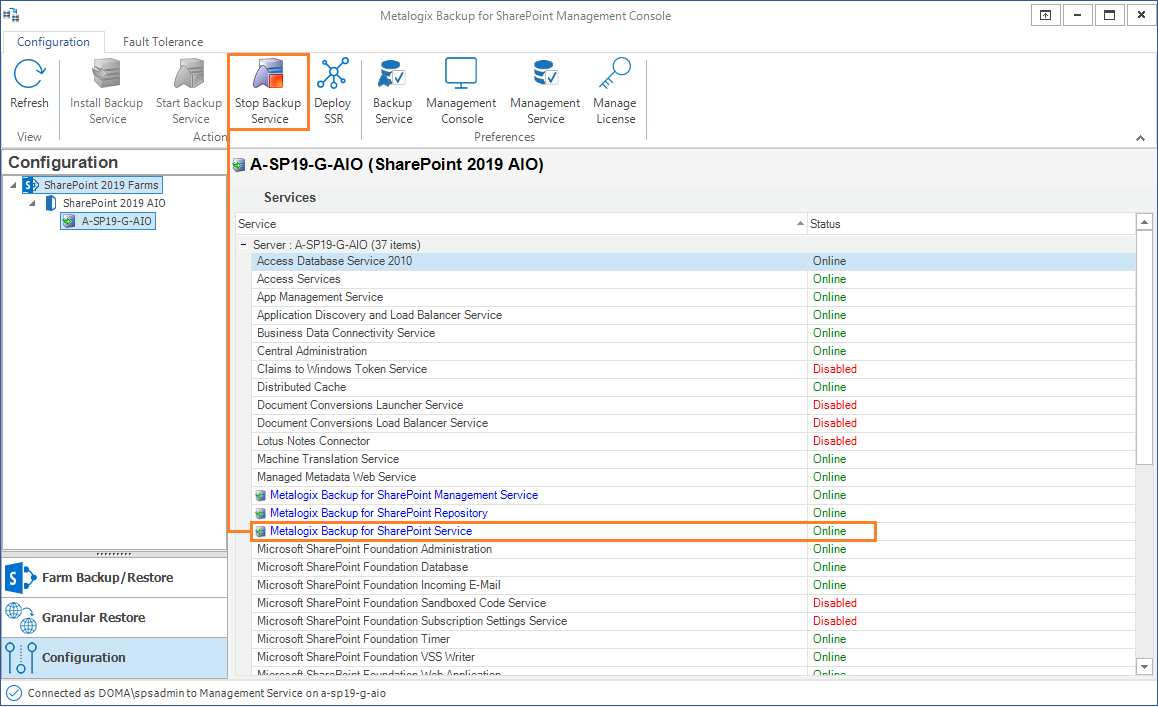Click Manage License key icon
This screenshot has width=1158, height=707.
614,74
